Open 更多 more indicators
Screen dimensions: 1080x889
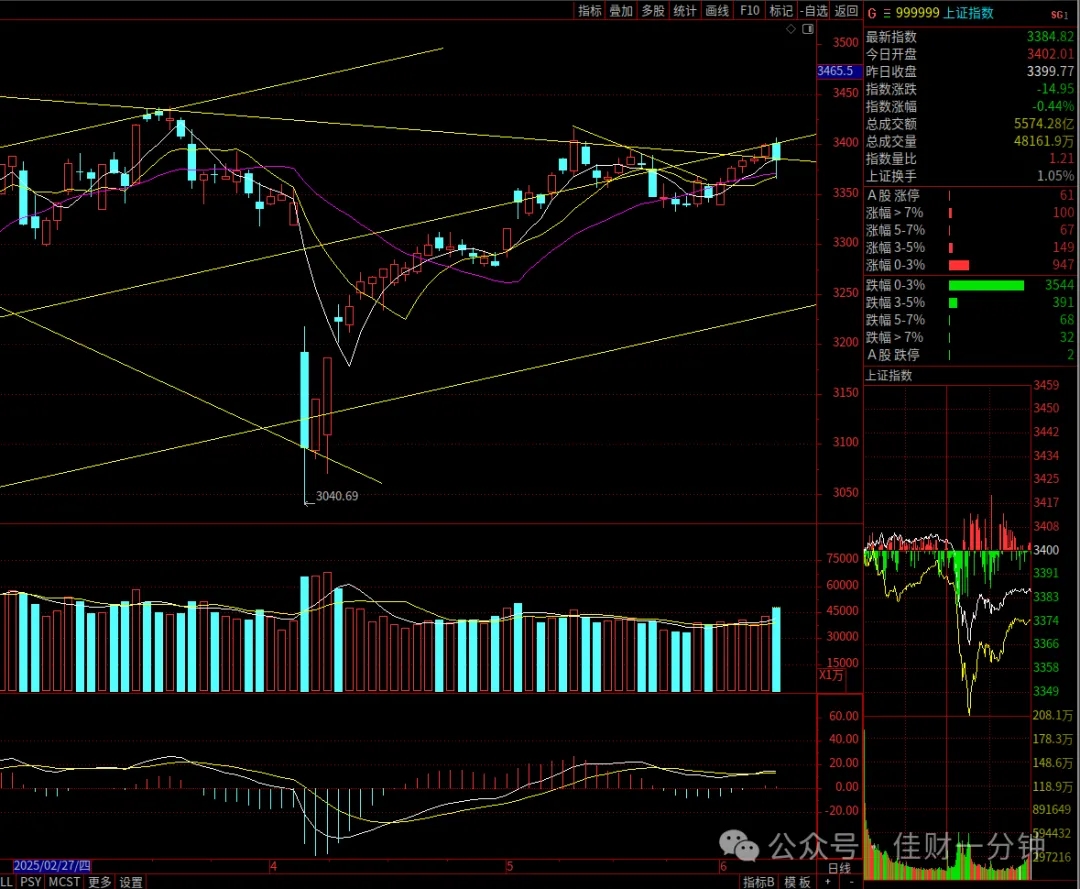click(x=99, y=881)
